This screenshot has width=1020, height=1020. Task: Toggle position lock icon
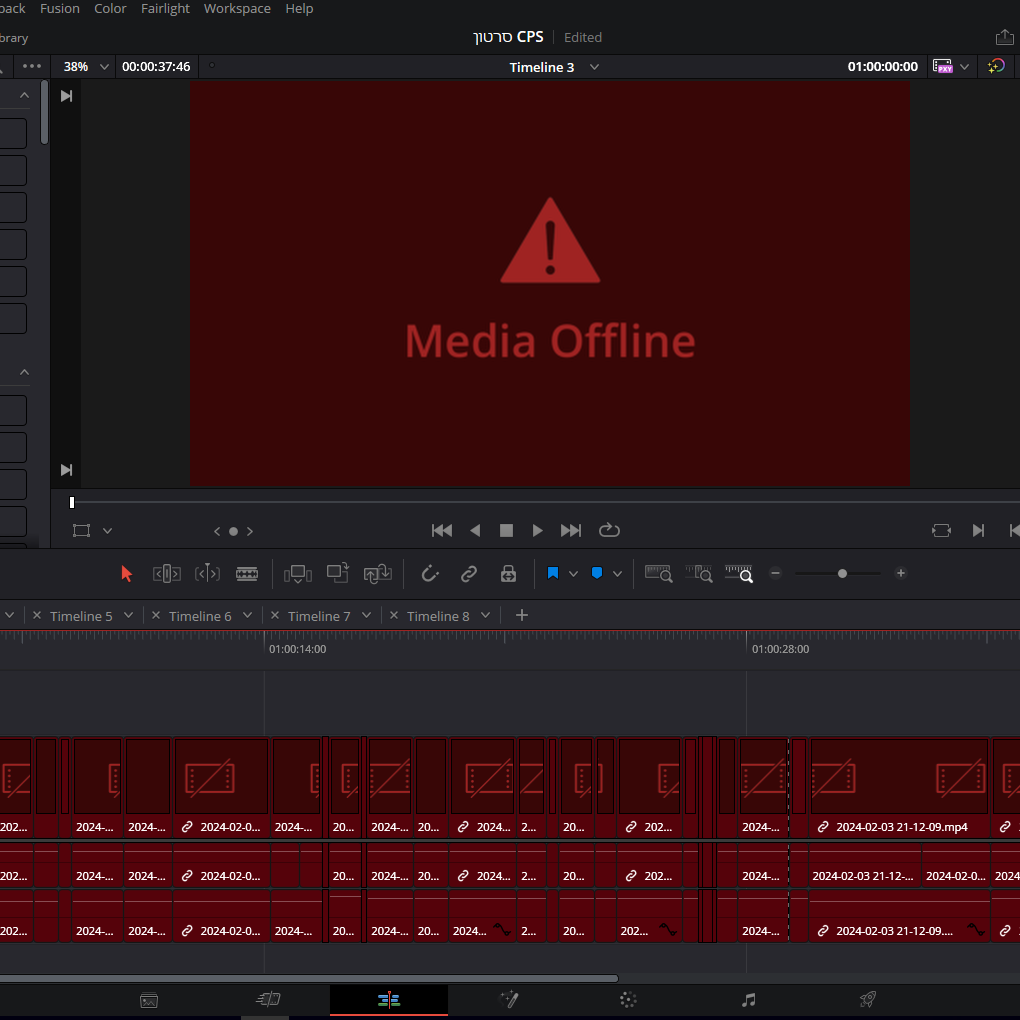pos(508,574)
